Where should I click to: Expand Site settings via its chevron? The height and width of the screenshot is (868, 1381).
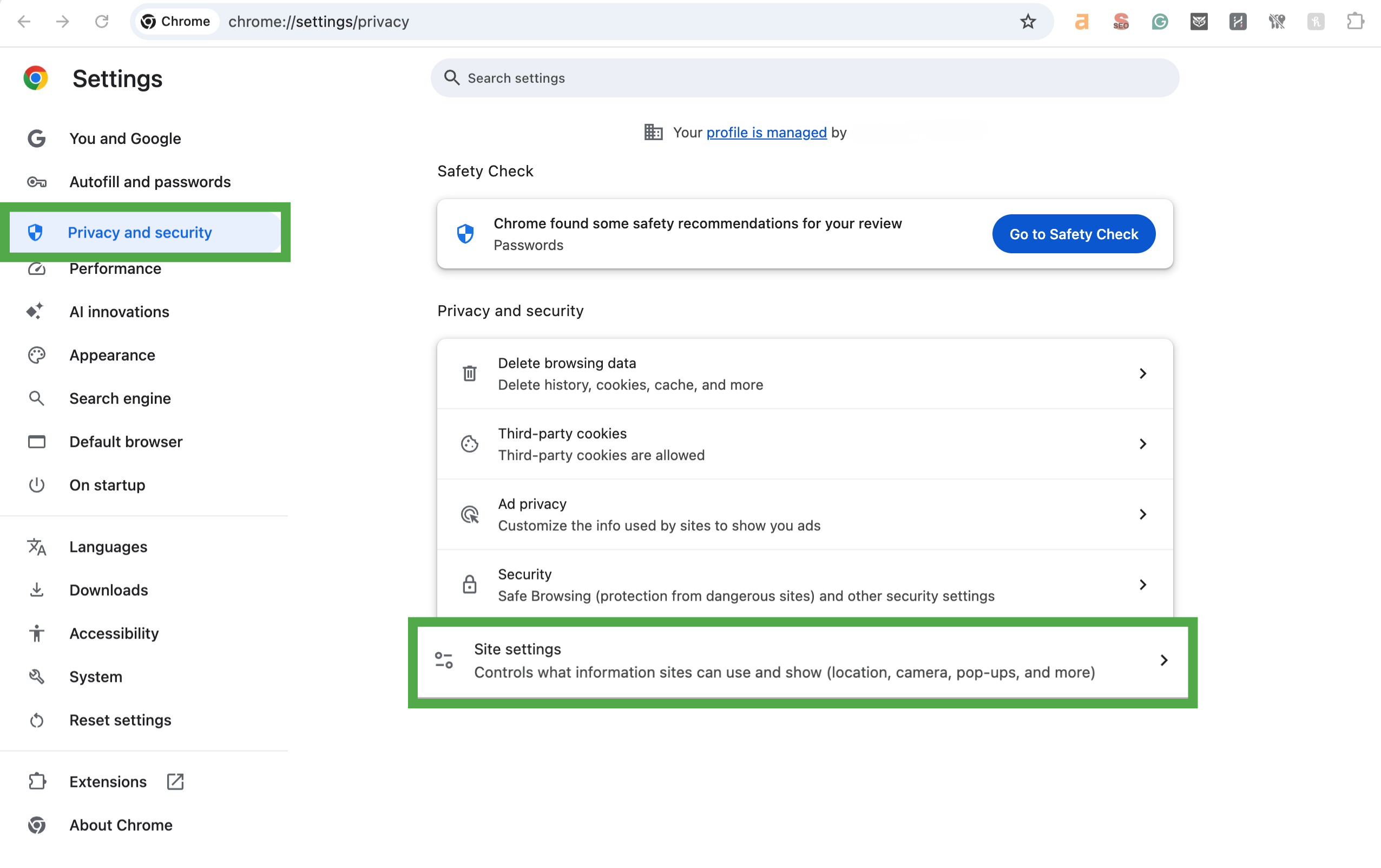click(1163, 660)
